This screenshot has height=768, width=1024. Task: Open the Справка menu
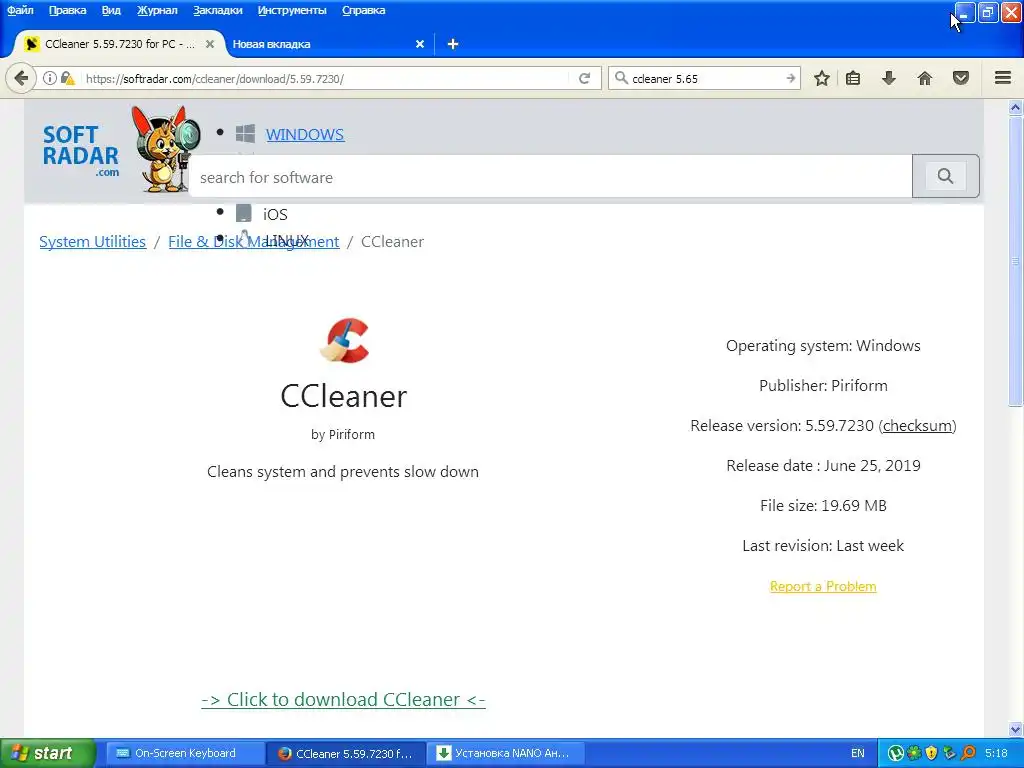click(364, 10)
